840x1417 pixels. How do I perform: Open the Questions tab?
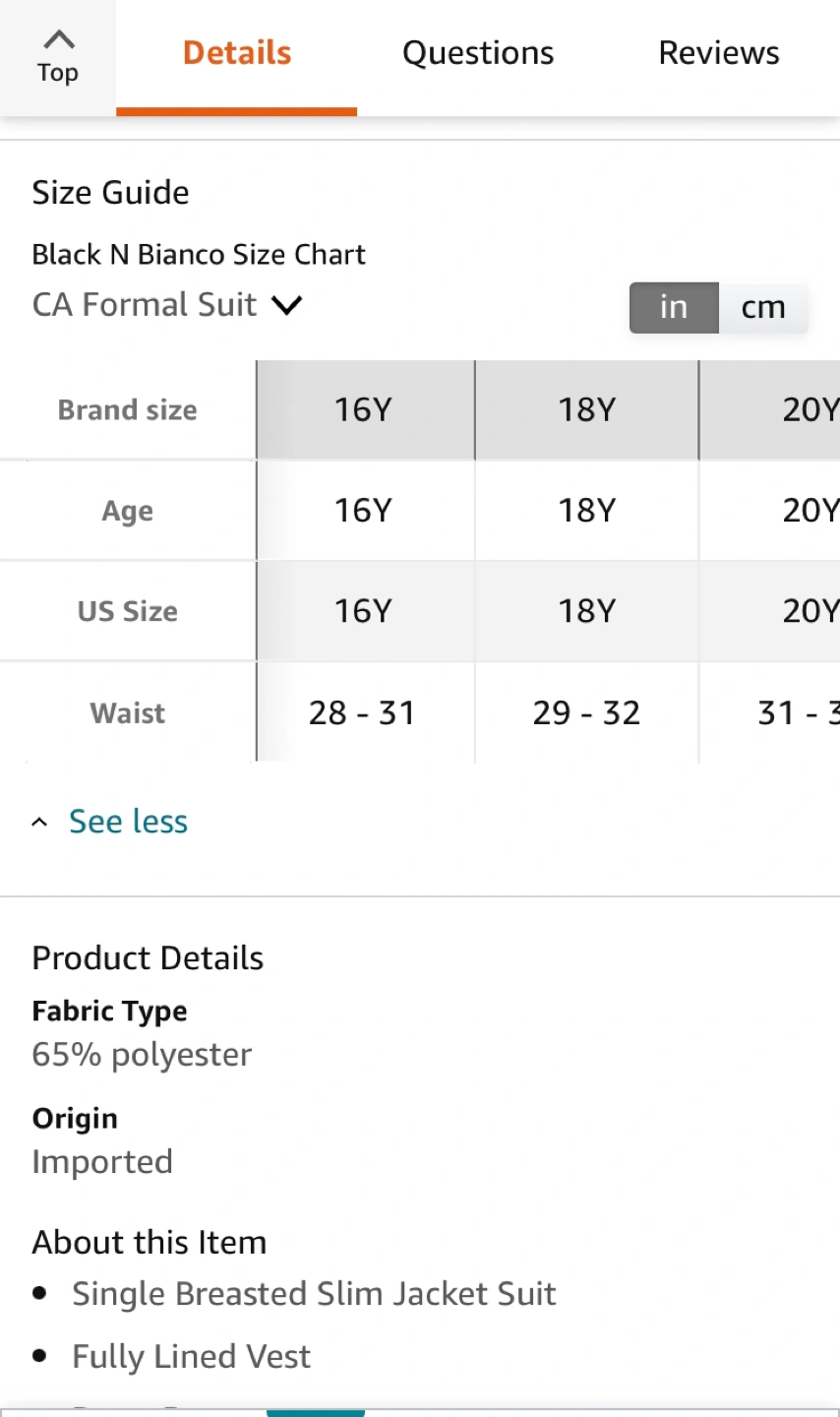(478, 53)
